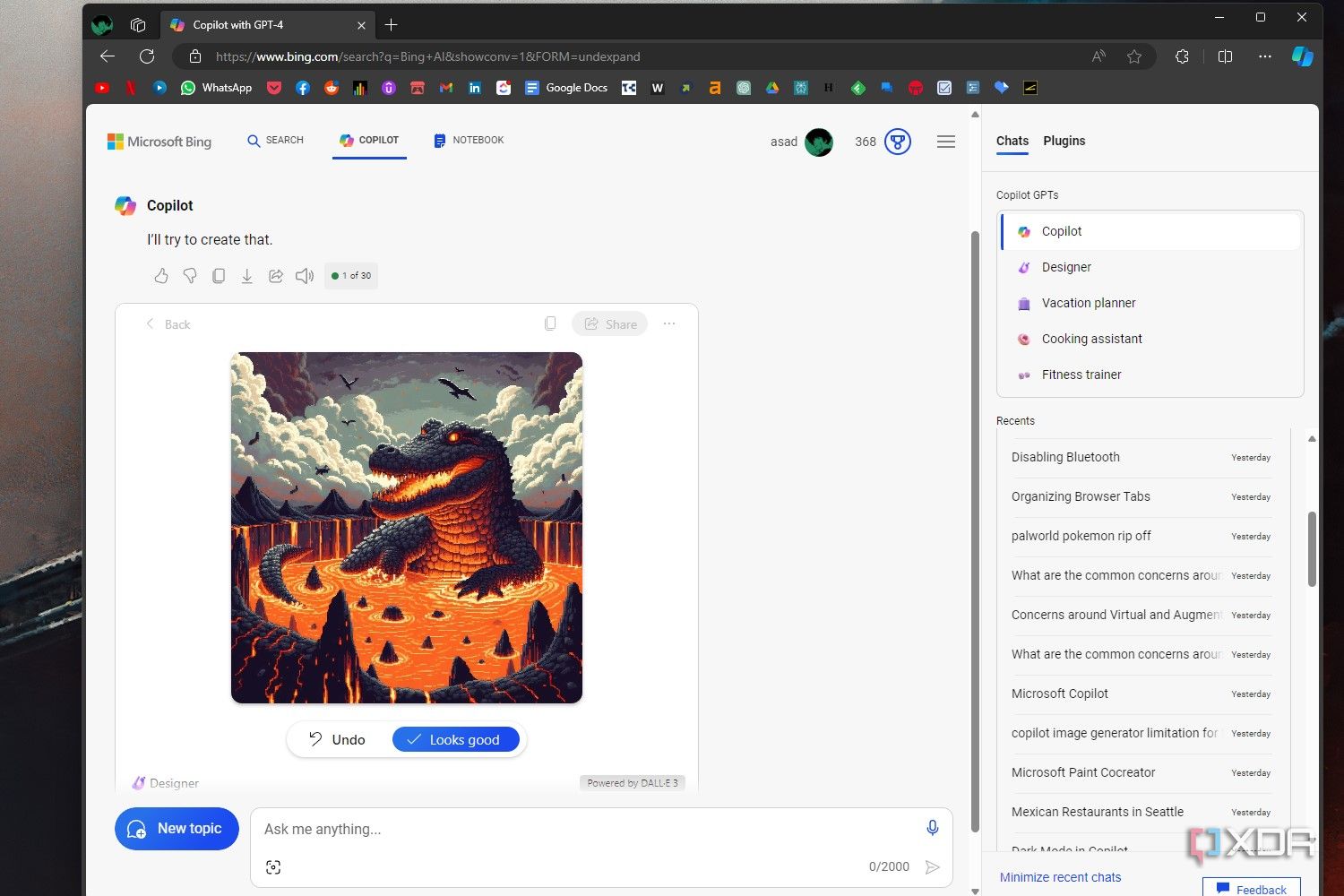
Task: Open the Copilot sidebar icon in Edge toolbar
Action: (x=1302, y=56)
